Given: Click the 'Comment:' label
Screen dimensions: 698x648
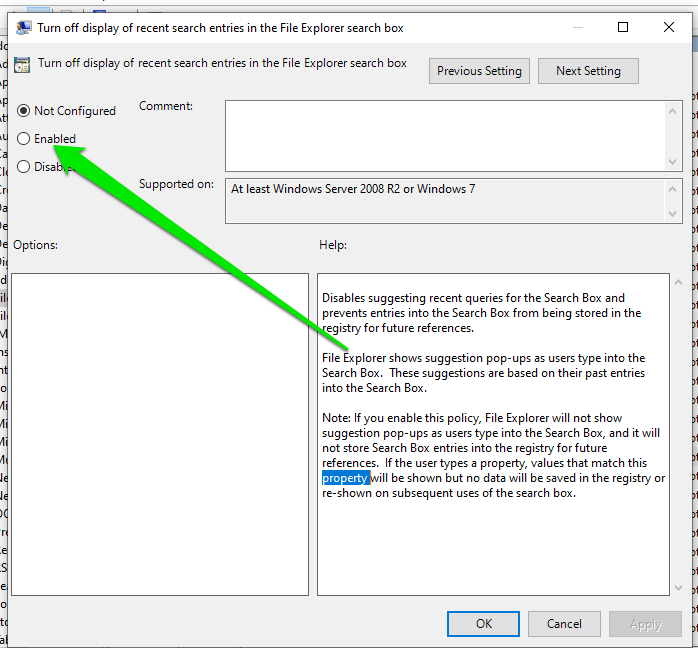Looking at the screenshot, I should click(166, 106).
